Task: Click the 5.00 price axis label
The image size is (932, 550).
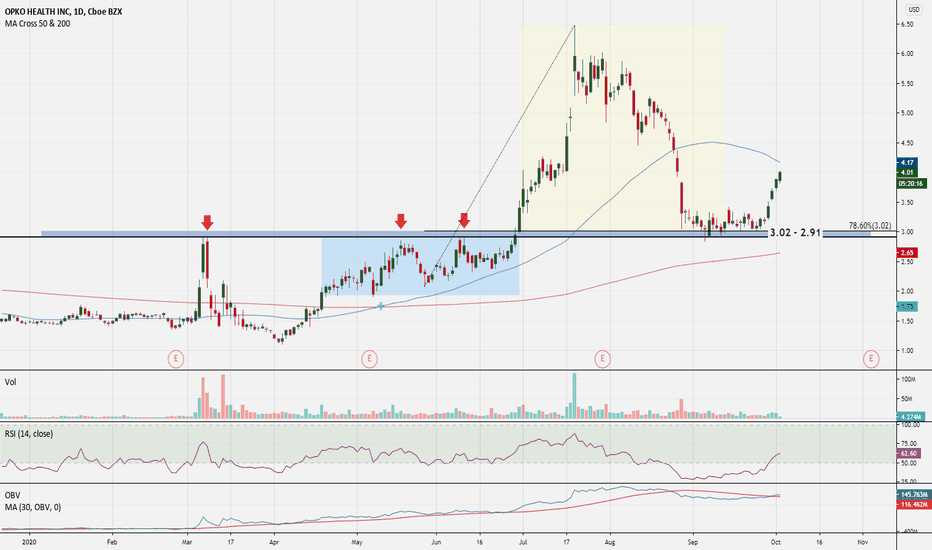Action: pyautogui.click(x=907, y=113)
